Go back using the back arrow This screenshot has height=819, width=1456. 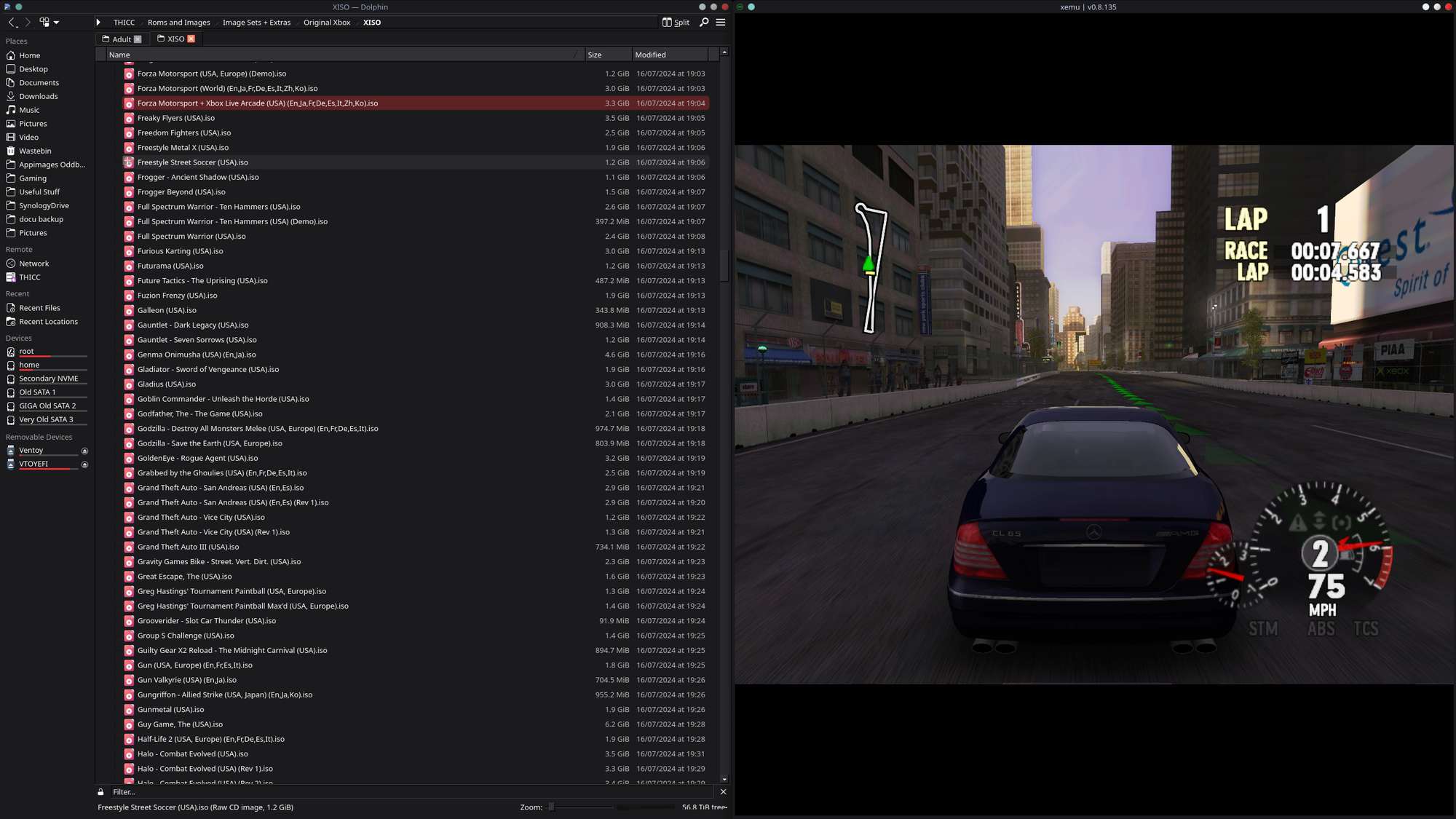click(12, 23)
